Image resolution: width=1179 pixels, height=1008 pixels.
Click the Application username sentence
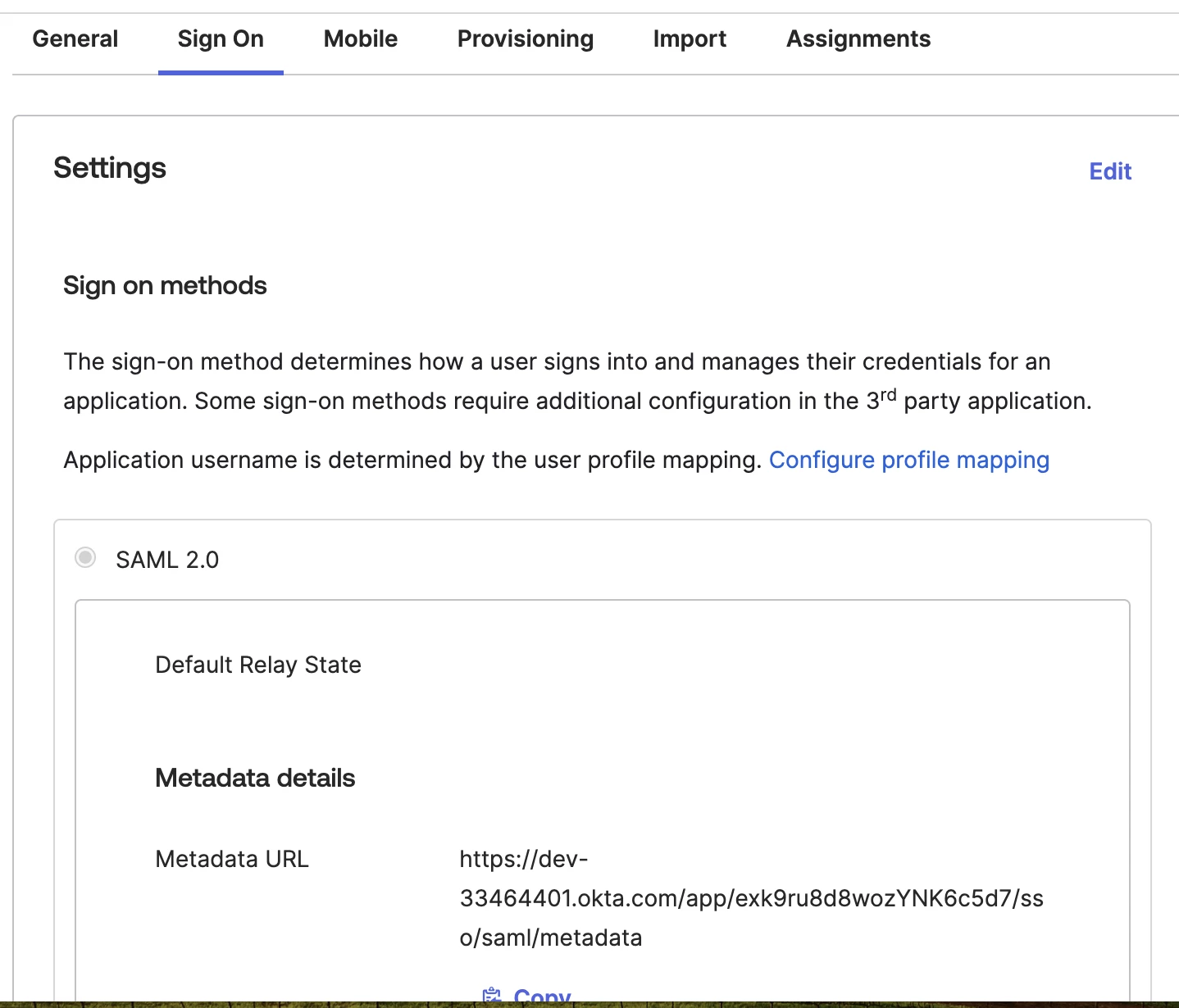(412, 460)
